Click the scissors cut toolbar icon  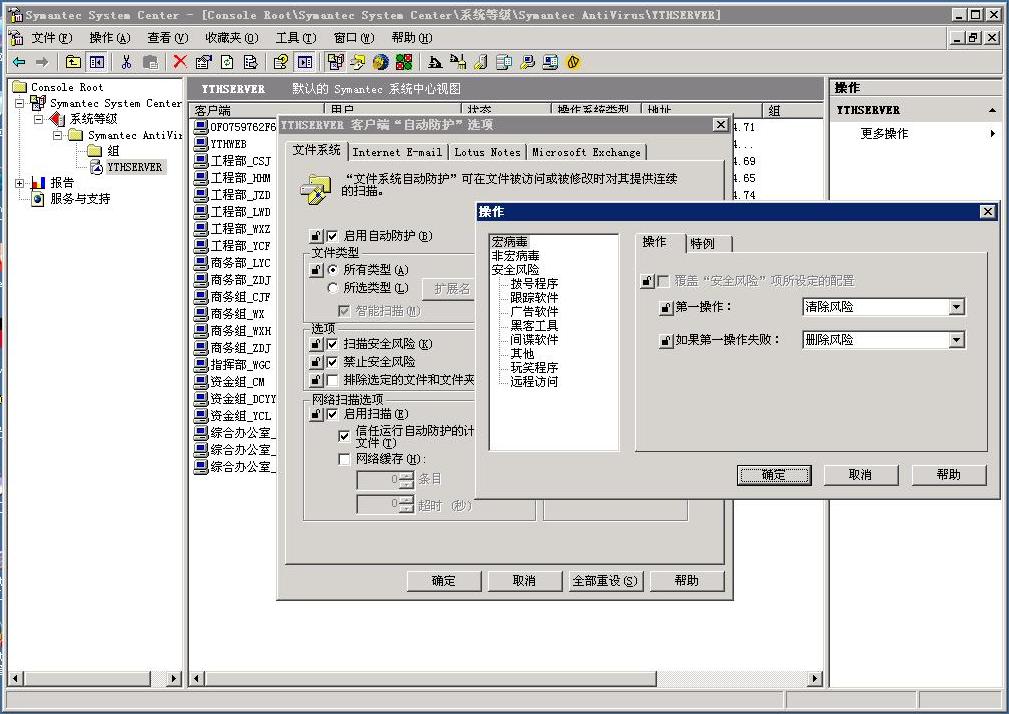[126, 62]
